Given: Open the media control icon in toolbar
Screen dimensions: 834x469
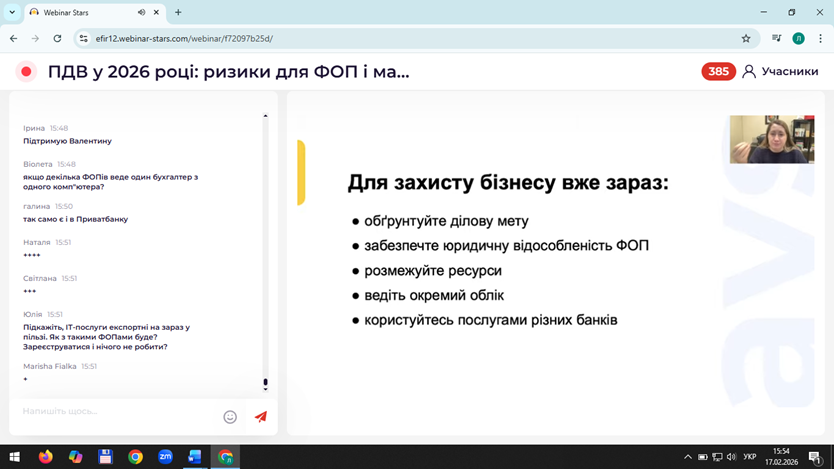Looking at the screenshot, I should pos(776,38).
